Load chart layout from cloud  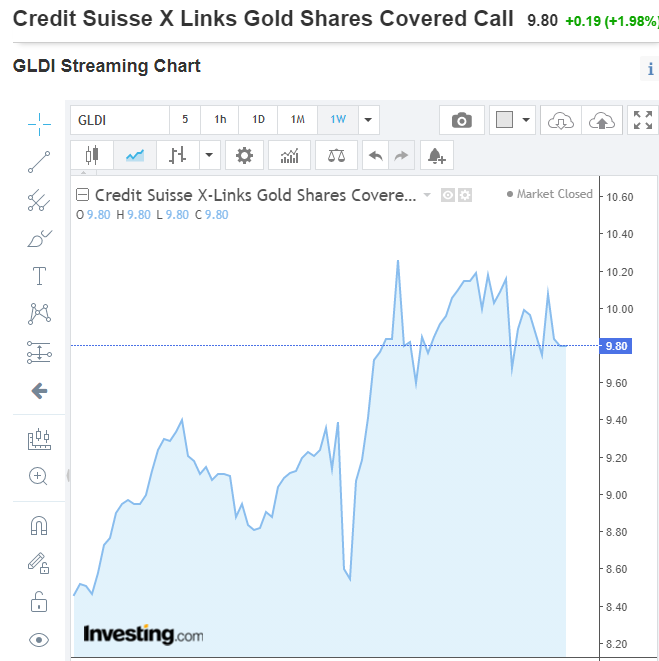[x=561, y=120]
